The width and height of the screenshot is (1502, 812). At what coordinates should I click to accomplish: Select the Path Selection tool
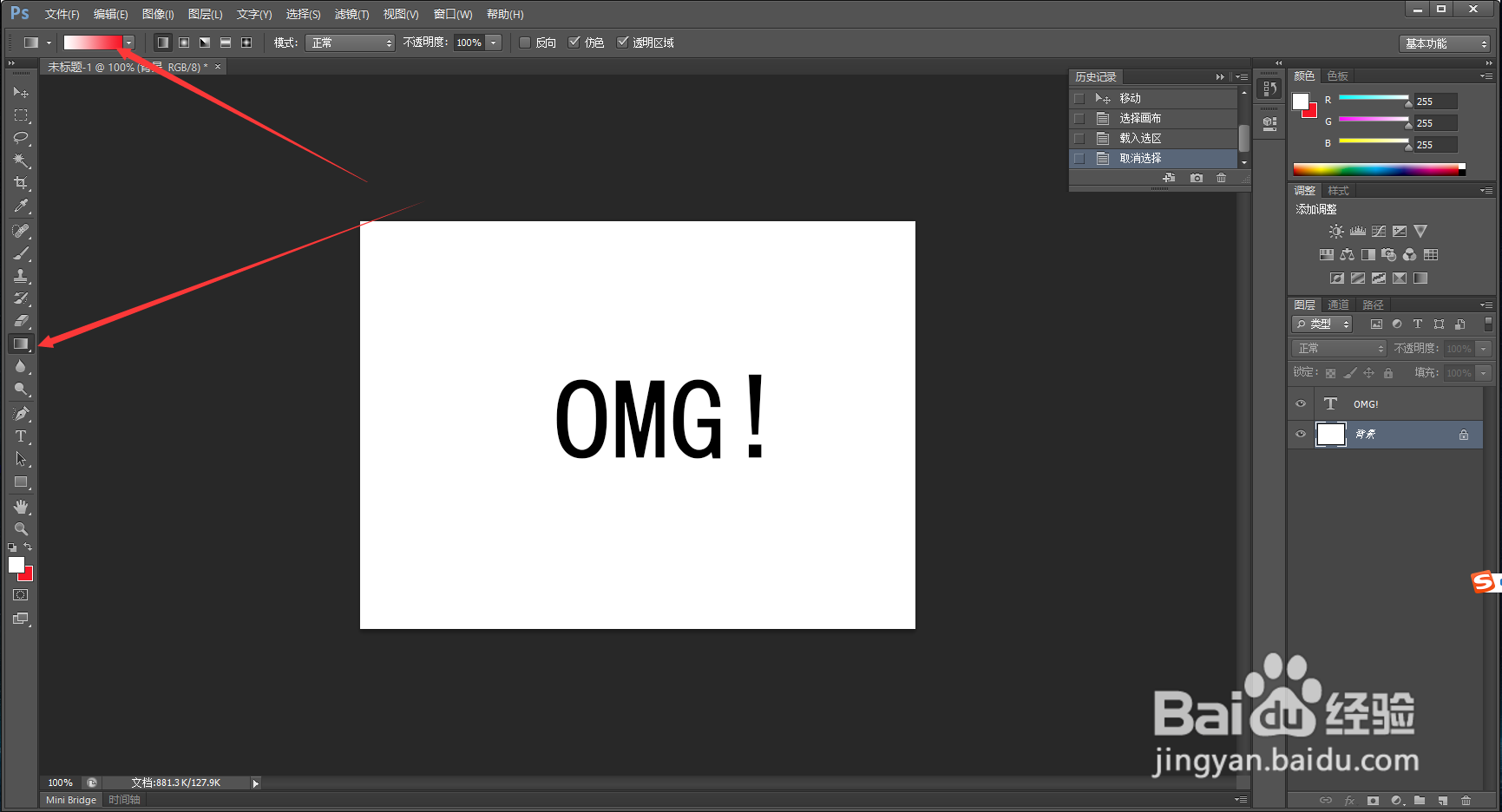(21, 459)
